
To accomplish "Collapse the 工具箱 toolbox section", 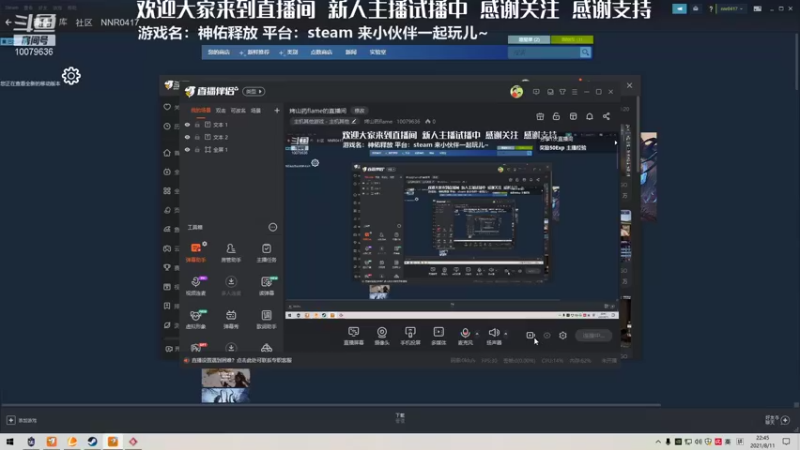I will point(273,227).
